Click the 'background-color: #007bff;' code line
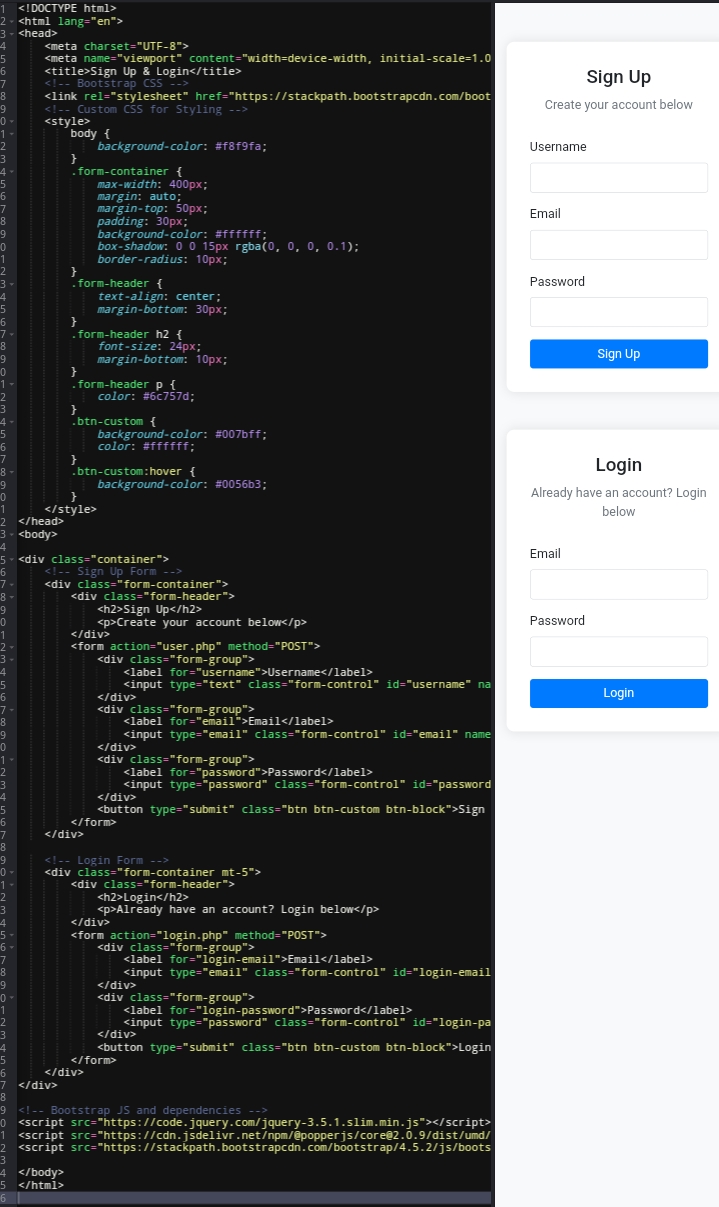The image size is (719, 1207). point(181,434)
